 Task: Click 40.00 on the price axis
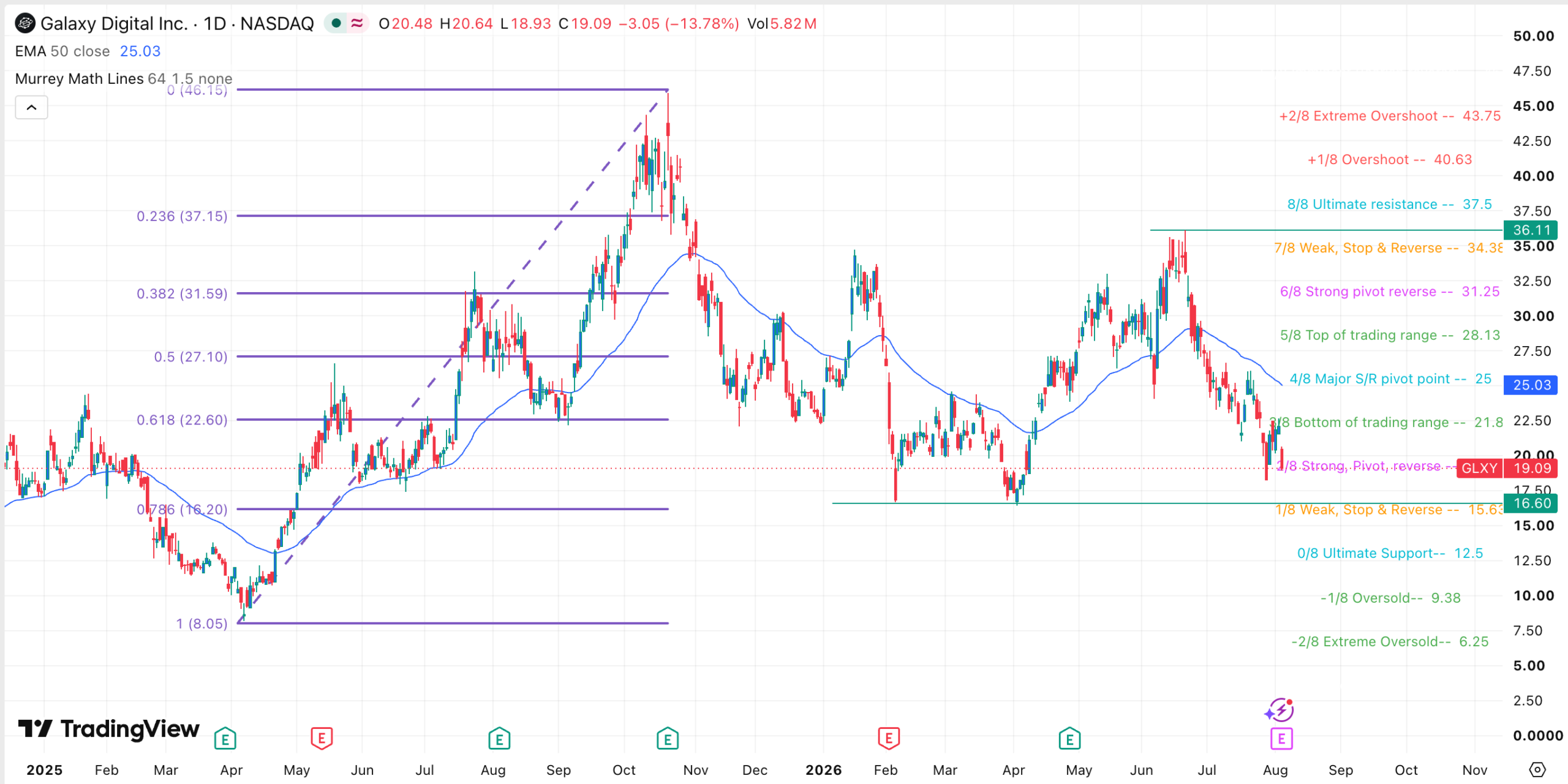pyautogui.click(x=1533, y=176)
